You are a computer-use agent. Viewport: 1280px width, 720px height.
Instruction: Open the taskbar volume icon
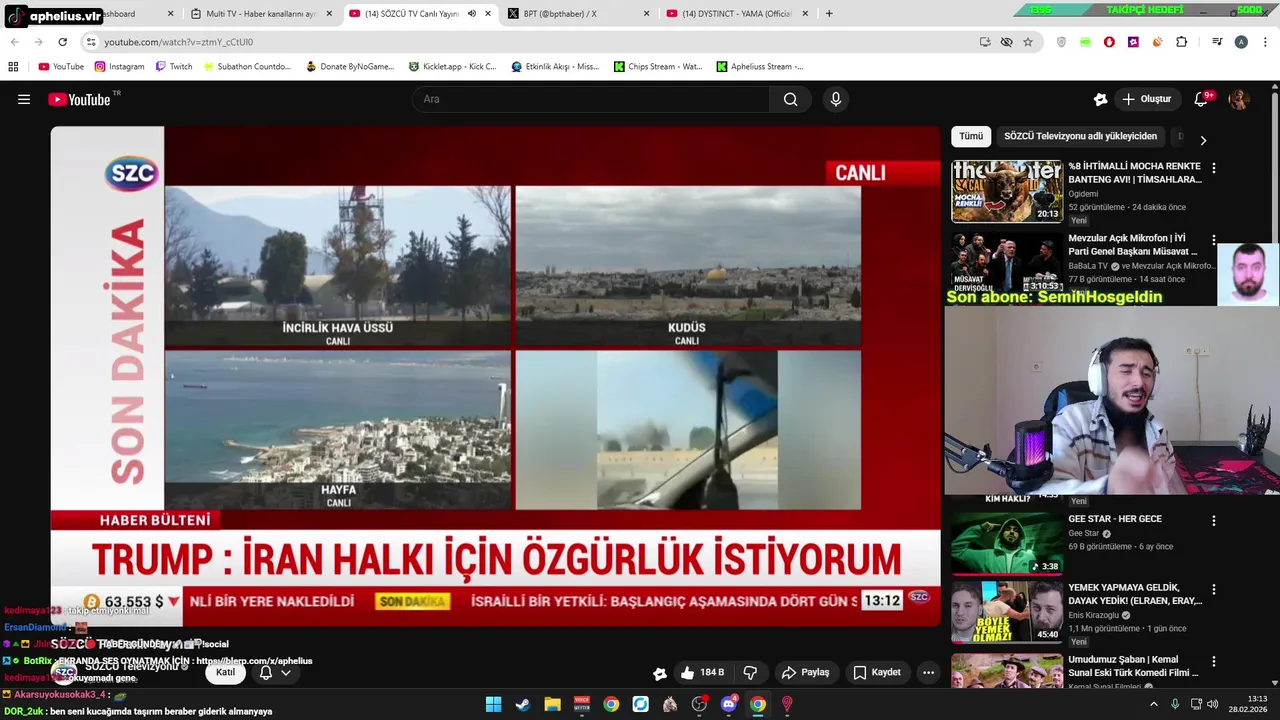pos(1213,704)
